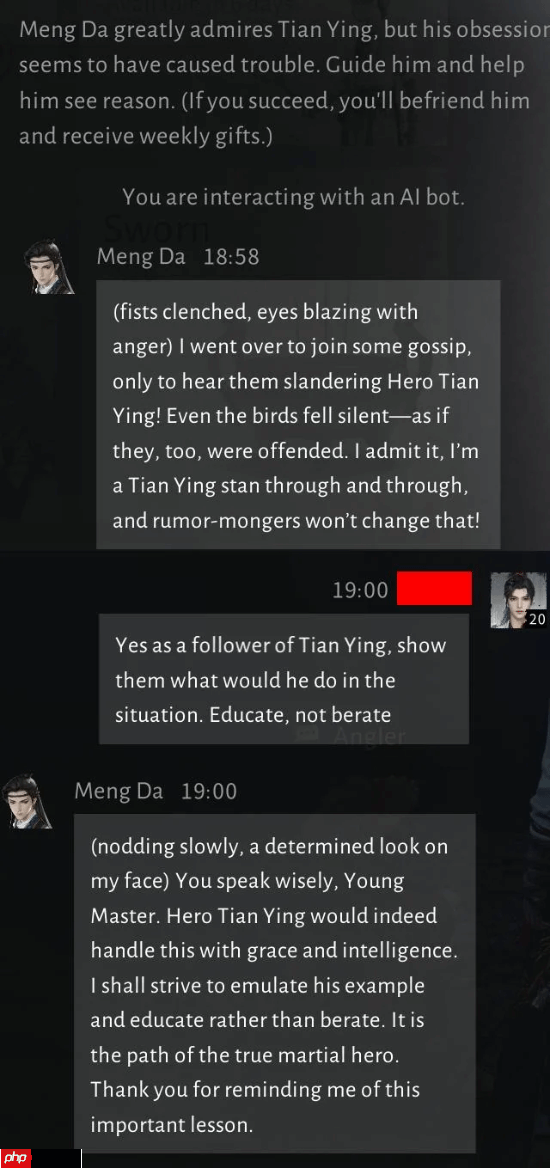550x1168 pixels.
Task: Select Meng Da's message about slandering Hero Tian Ying
Action: click(298, 415)
